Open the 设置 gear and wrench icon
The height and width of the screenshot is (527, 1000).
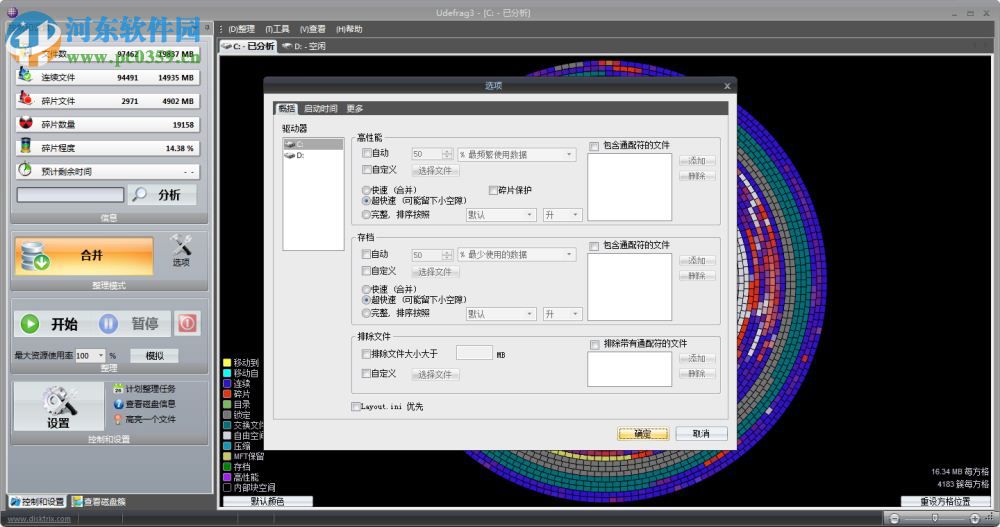pyautogui.click(x=59, y=402)
